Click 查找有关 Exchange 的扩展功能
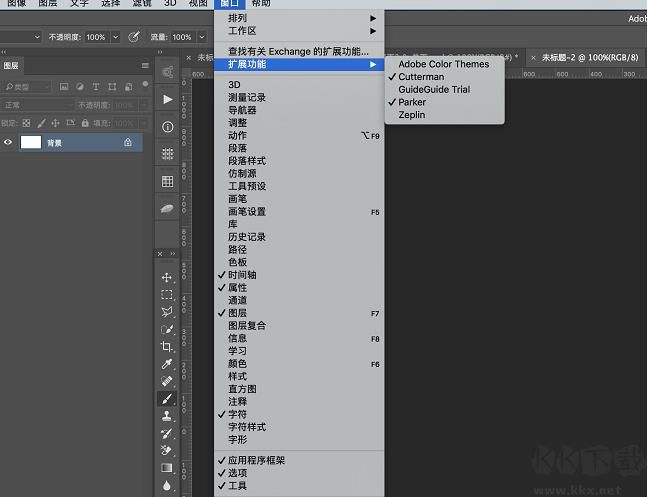This screenshot has height=497, width=648. point(299,52)
